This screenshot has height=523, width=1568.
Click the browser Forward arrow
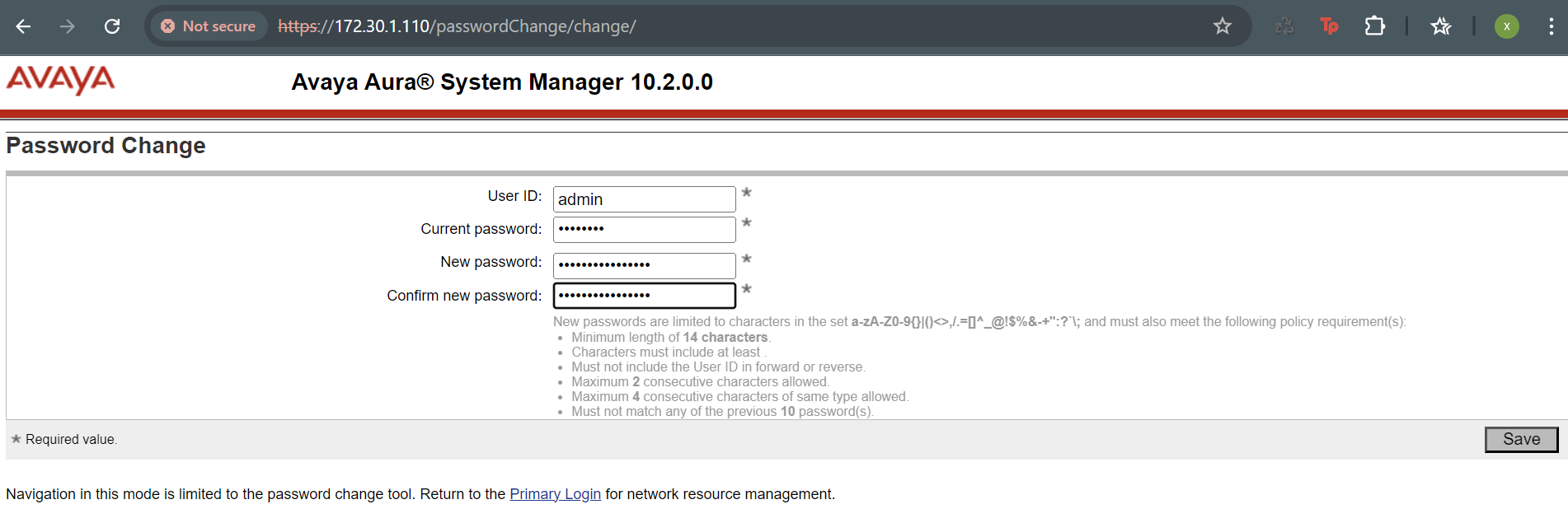click(68, 26)
